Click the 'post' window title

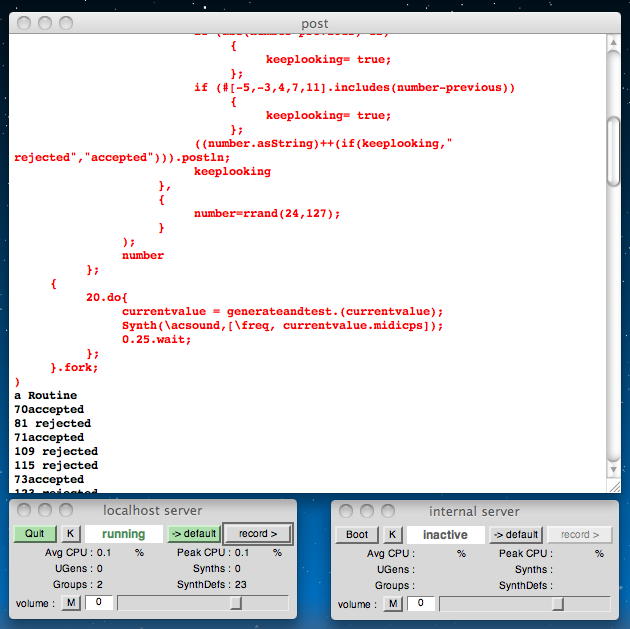coord(315,23)
